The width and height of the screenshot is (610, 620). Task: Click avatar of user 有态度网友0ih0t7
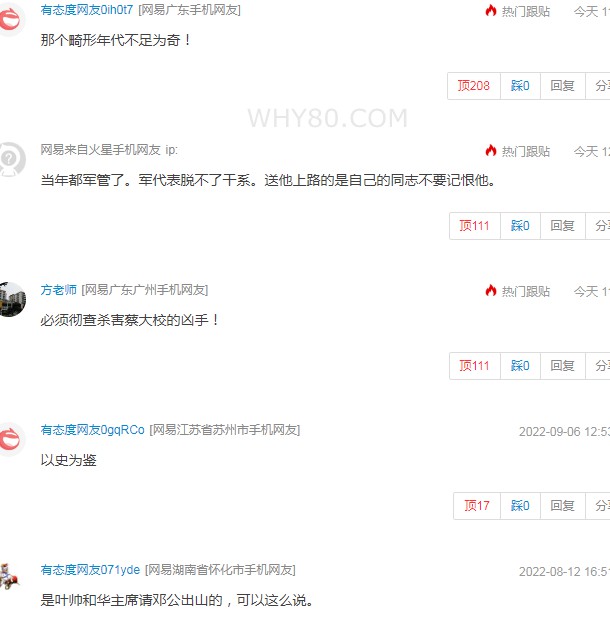[x=9, y=19]
